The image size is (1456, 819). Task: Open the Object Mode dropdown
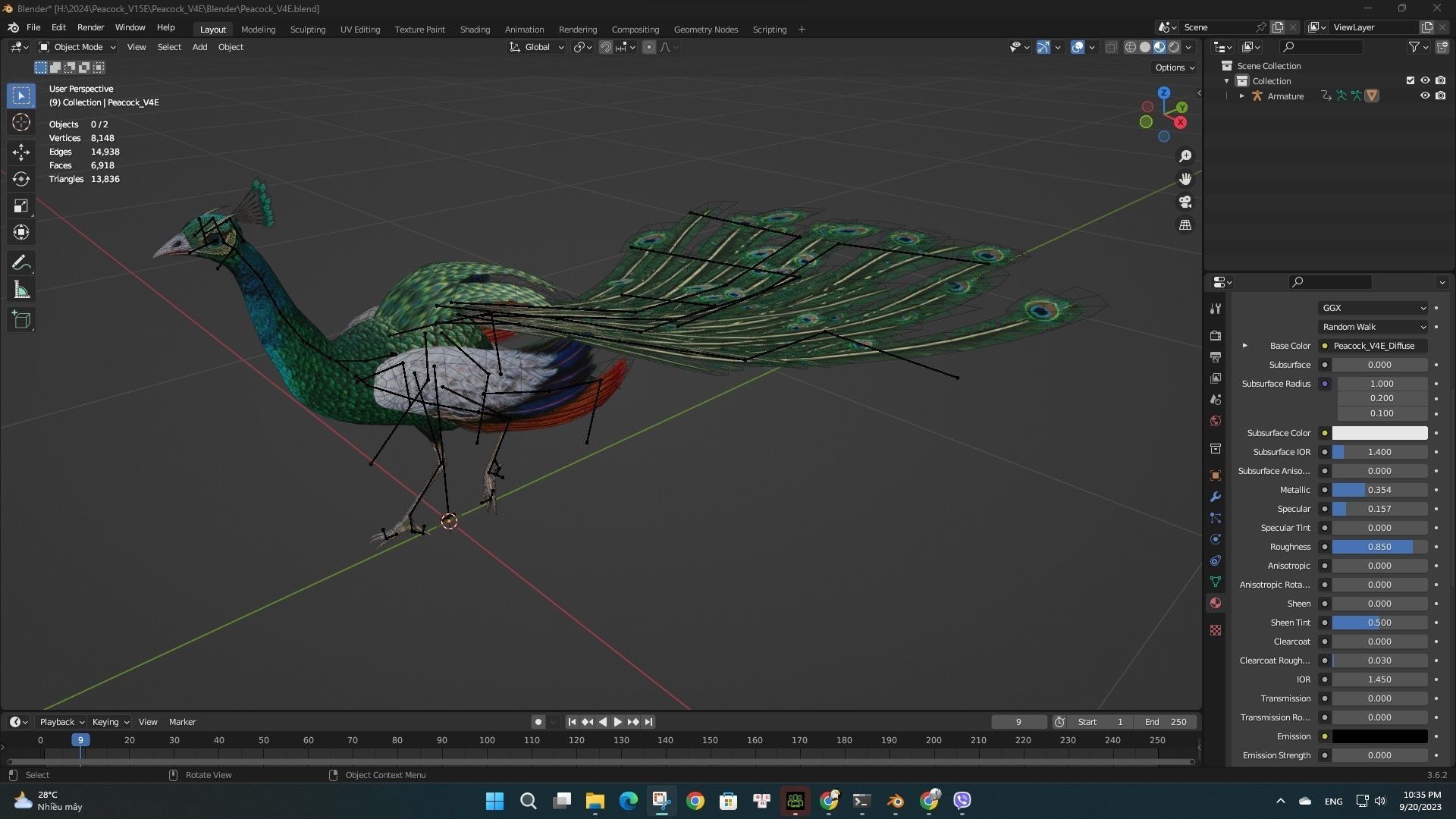pyautogui.click(x=77, y=47)
